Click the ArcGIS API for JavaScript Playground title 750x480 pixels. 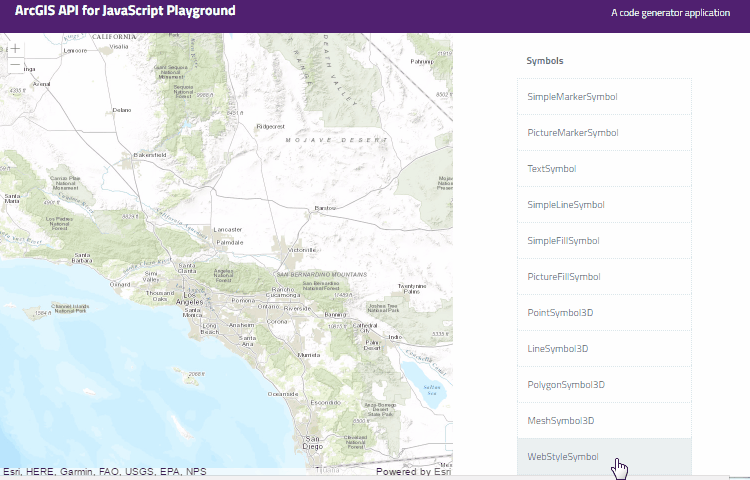pos(125,11)
